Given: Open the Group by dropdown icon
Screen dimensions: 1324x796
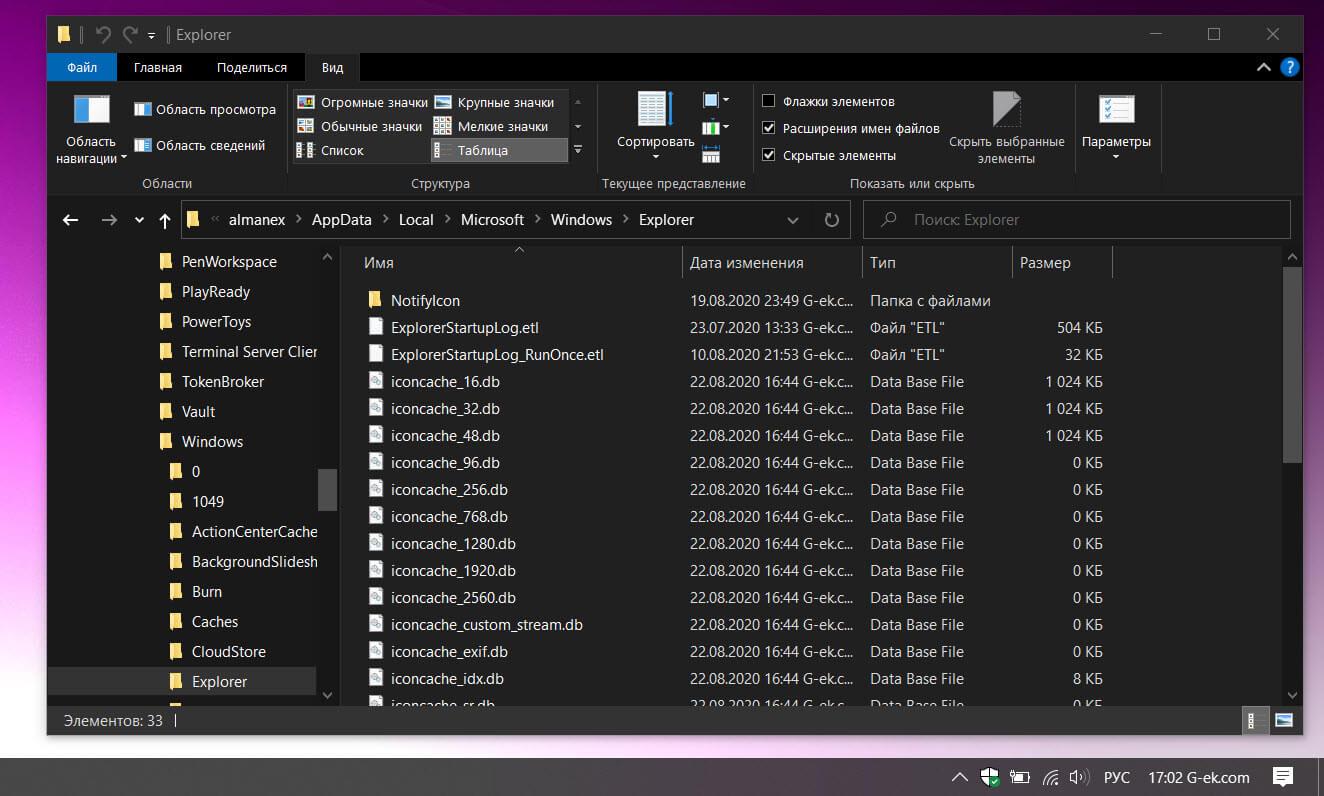Looking at the screenshot, I should (715, 100).
